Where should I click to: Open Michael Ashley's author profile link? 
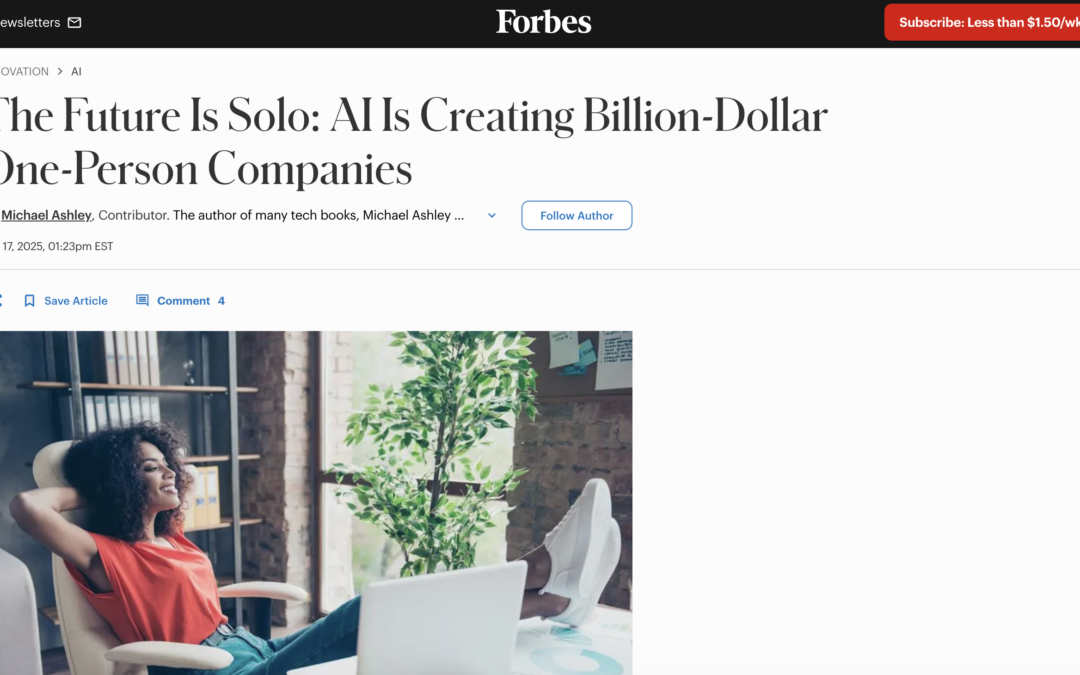tap(46, 215)
